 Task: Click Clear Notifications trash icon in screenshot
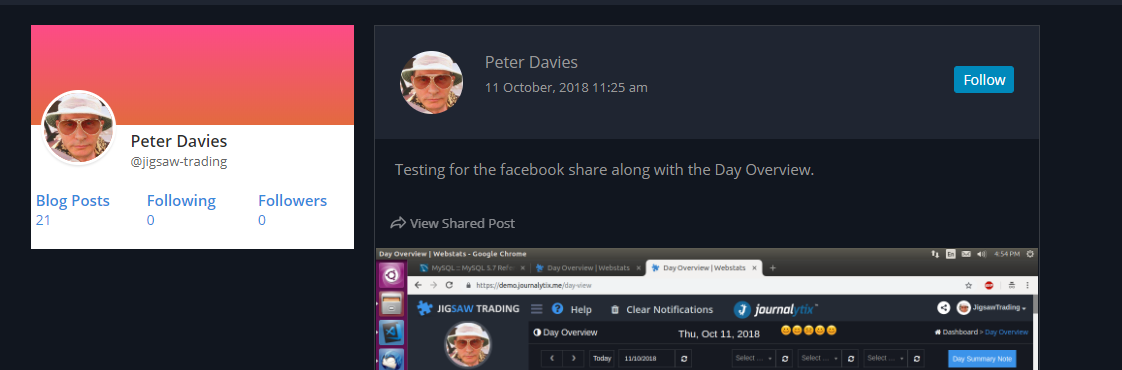615,310
